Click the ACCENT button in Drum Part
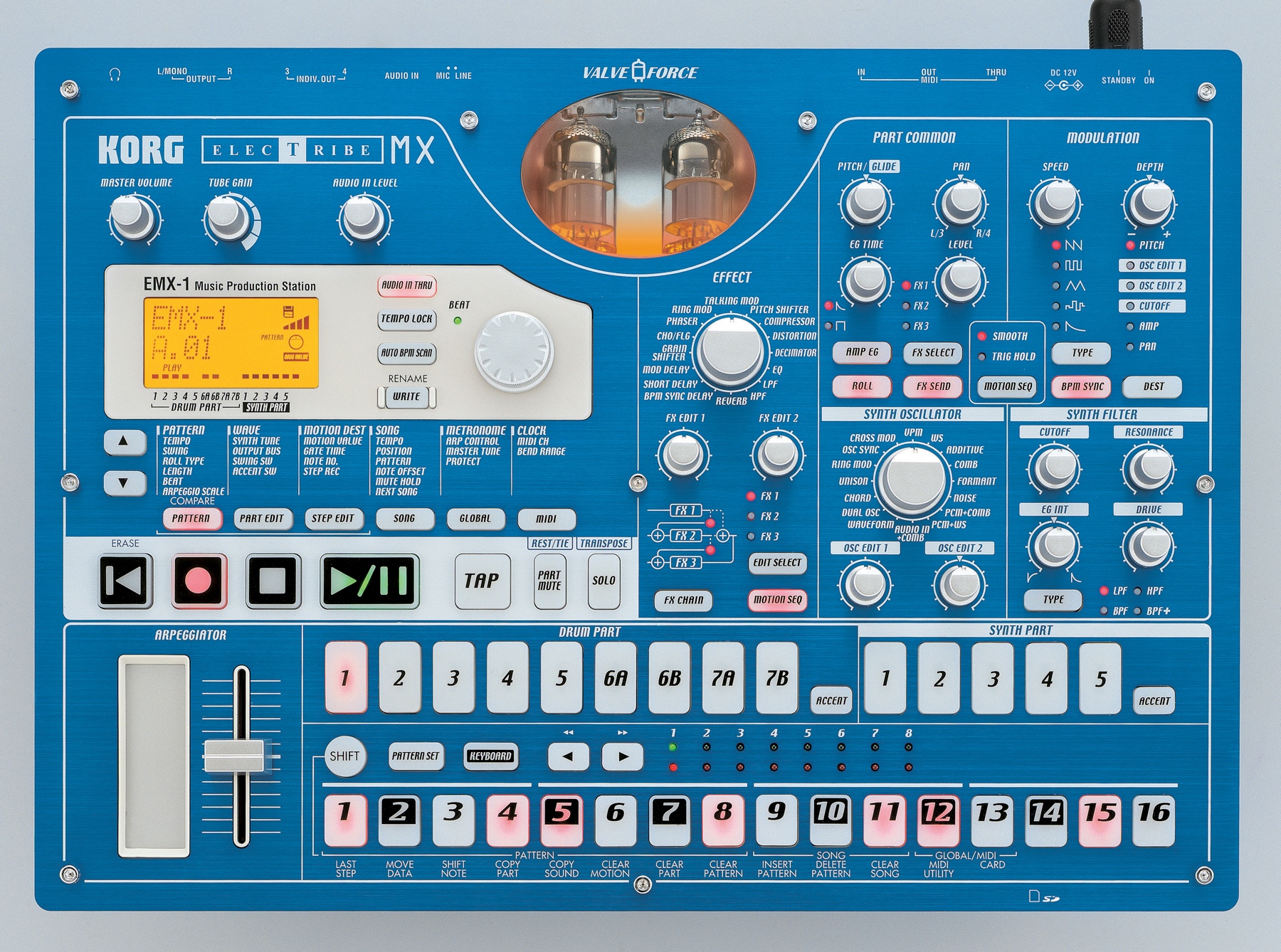Screen dimensions: 1281x952 click(831, 700)
